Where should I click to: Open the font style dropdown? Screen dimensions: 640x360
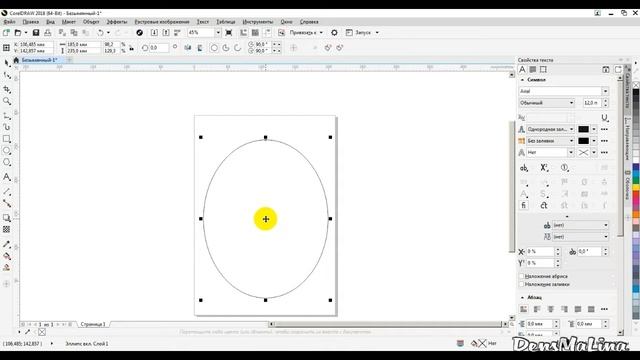[x=571, y=103]
